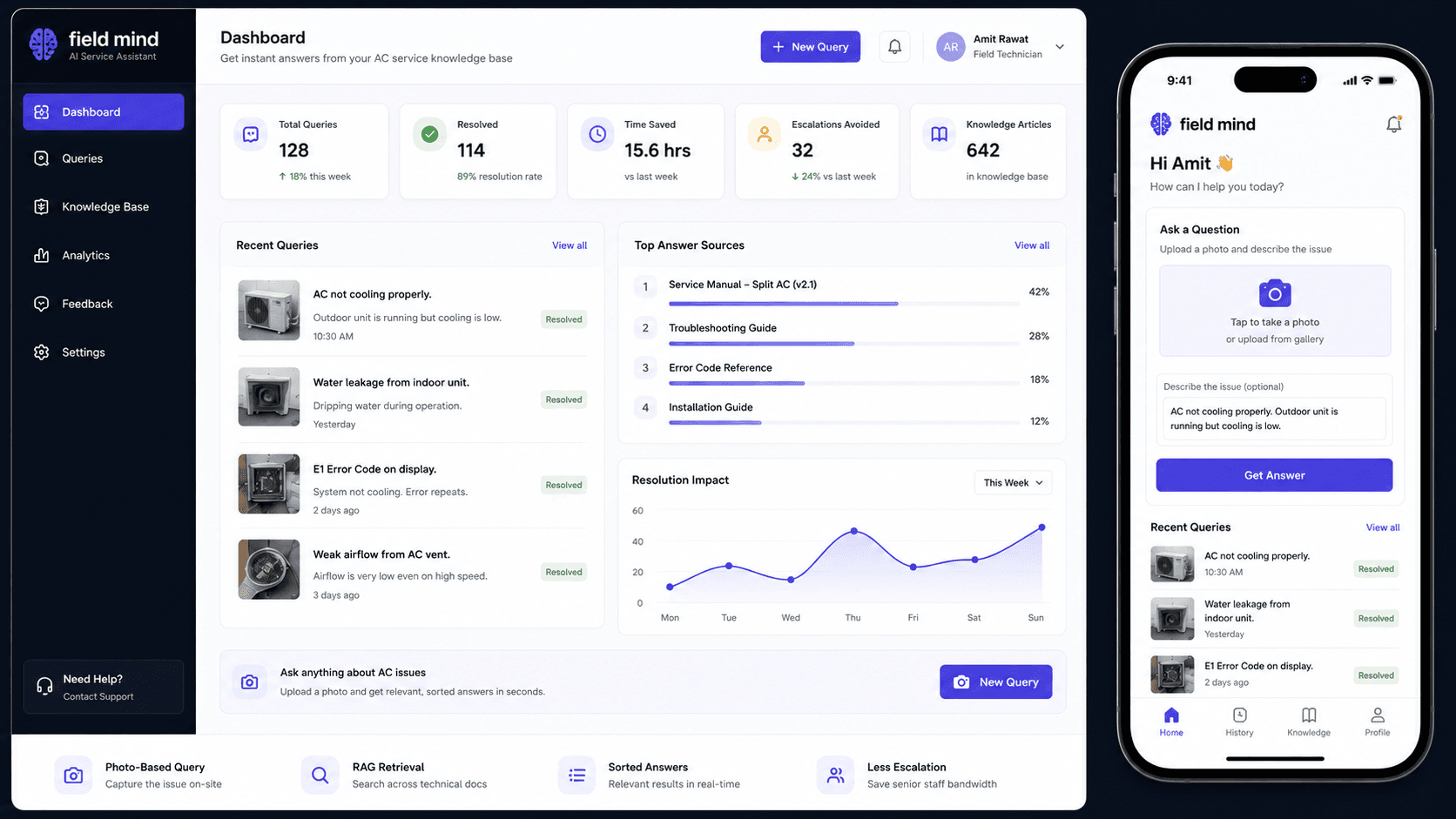Switch to Knowledge tab on phone
This screenshot has width=1456, height=819.
tap(1309, 722)
